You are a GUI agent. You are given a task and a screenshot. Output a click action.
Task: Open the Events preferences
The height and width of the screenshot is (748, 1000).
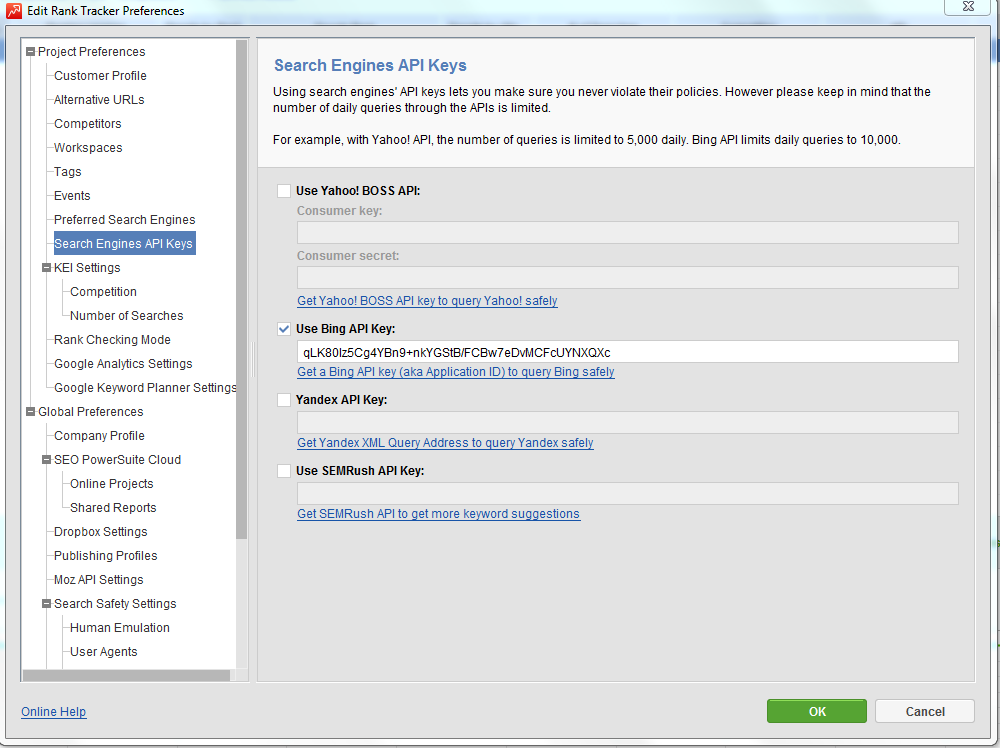72,196
